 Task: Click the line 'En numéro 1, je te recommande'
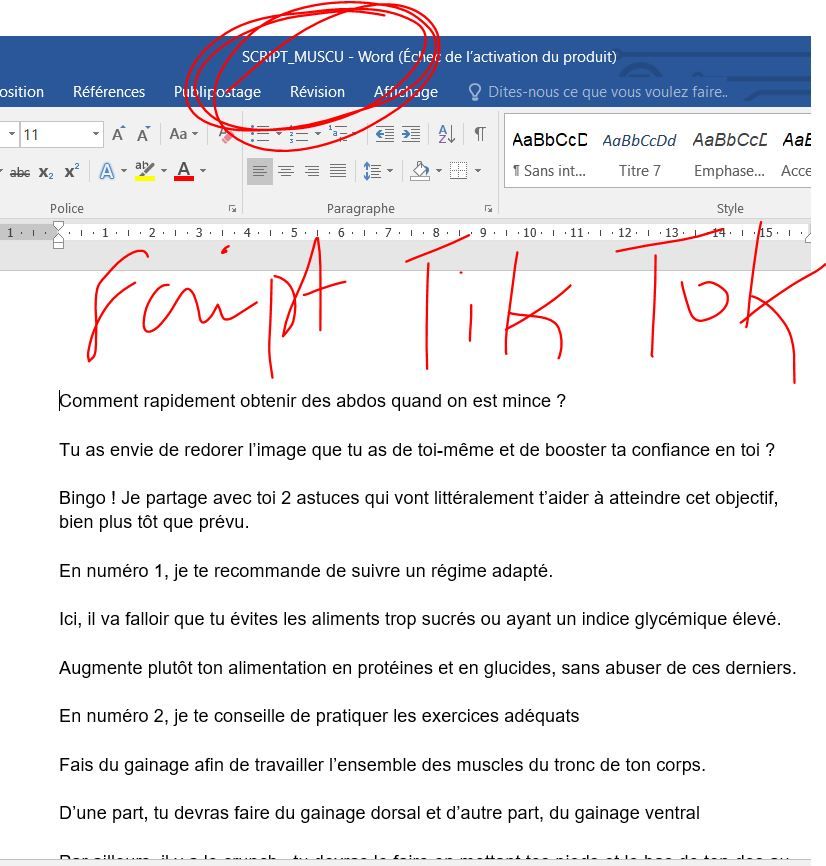[x=306, y=571]
